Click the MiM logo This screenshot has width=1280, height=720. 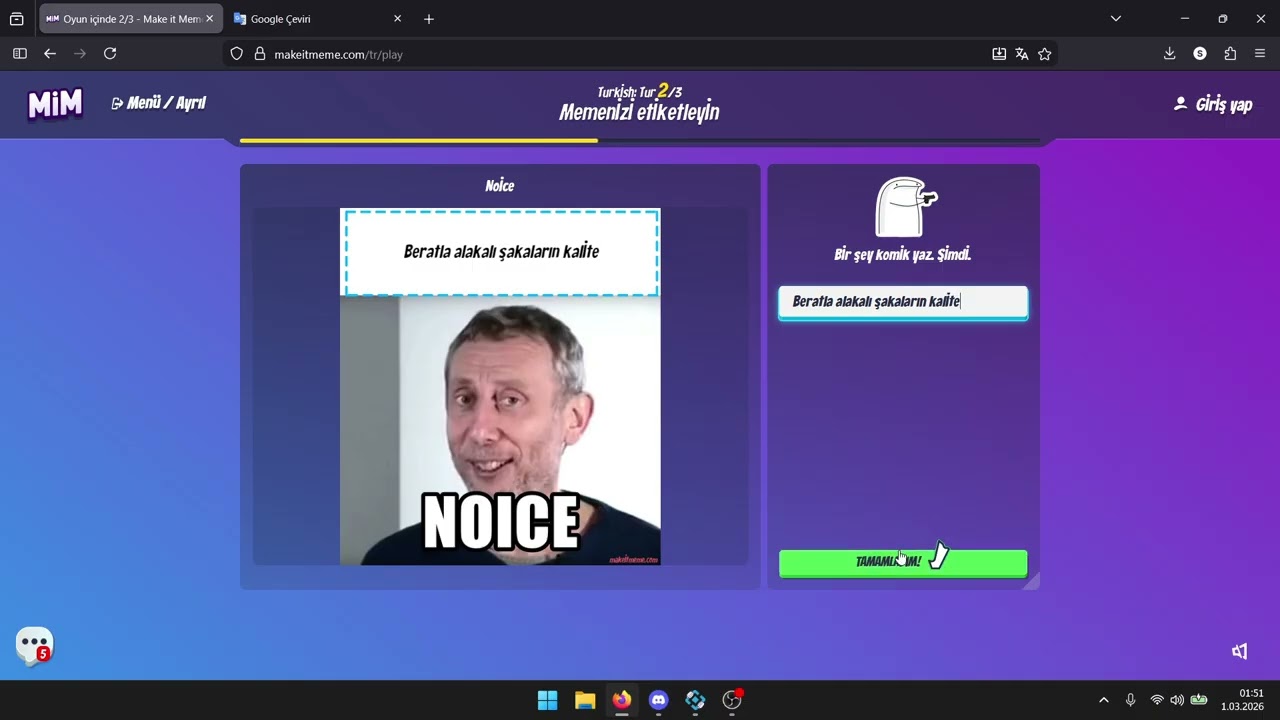pyautogui.click(x=55, y=103)
